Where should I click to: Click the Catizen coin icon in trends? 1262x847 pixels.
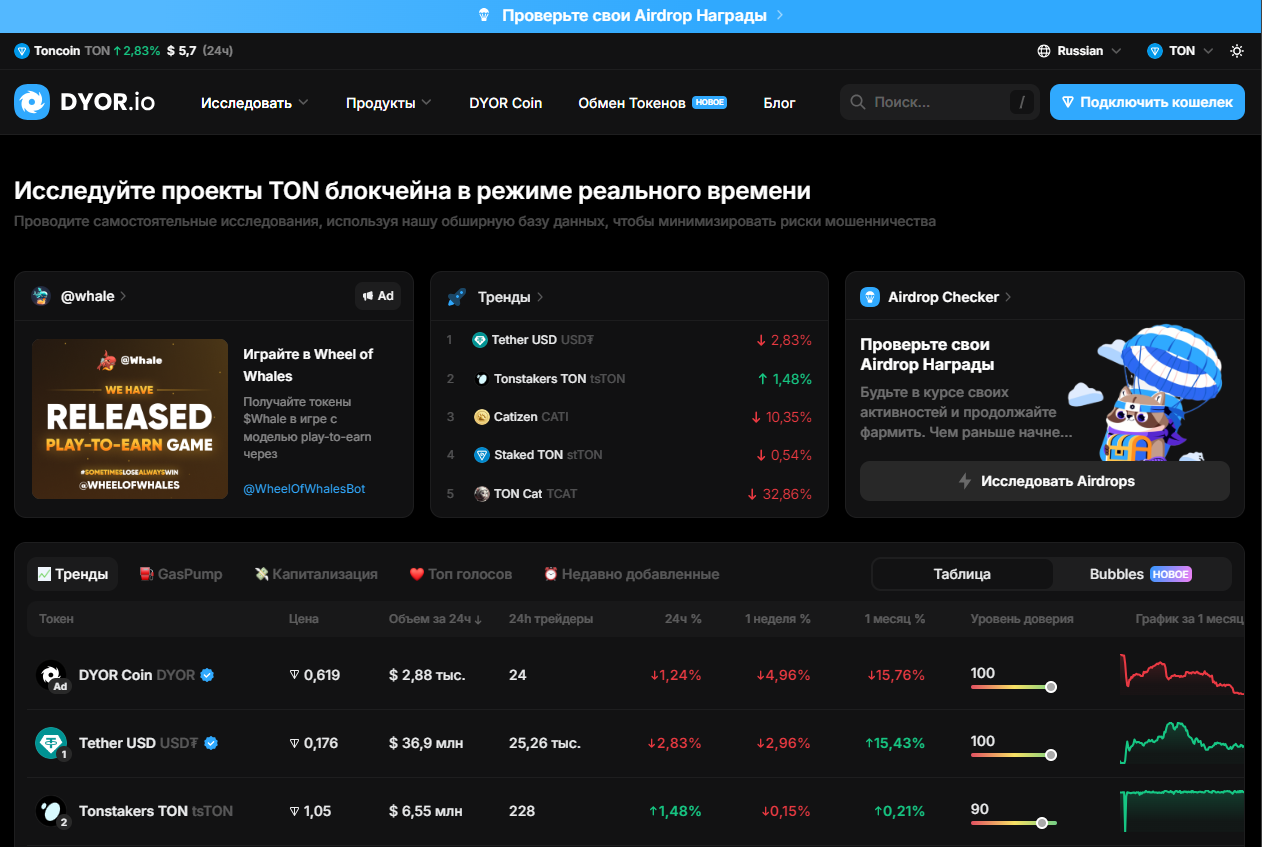click(482, 417)
